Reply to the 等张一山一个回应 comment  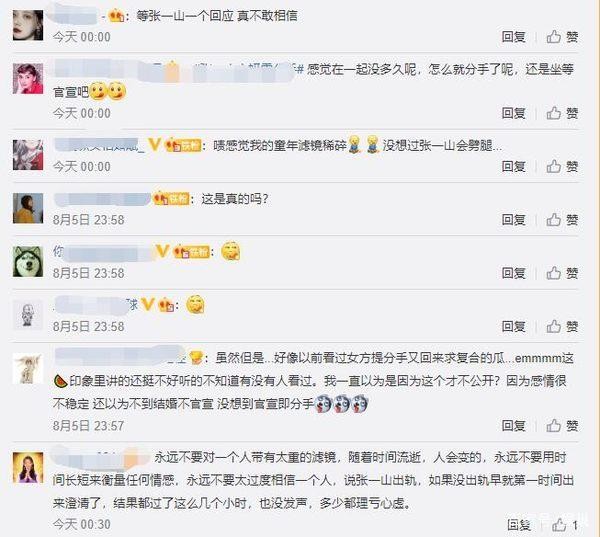pyautogui.click(x=514, y=37)
